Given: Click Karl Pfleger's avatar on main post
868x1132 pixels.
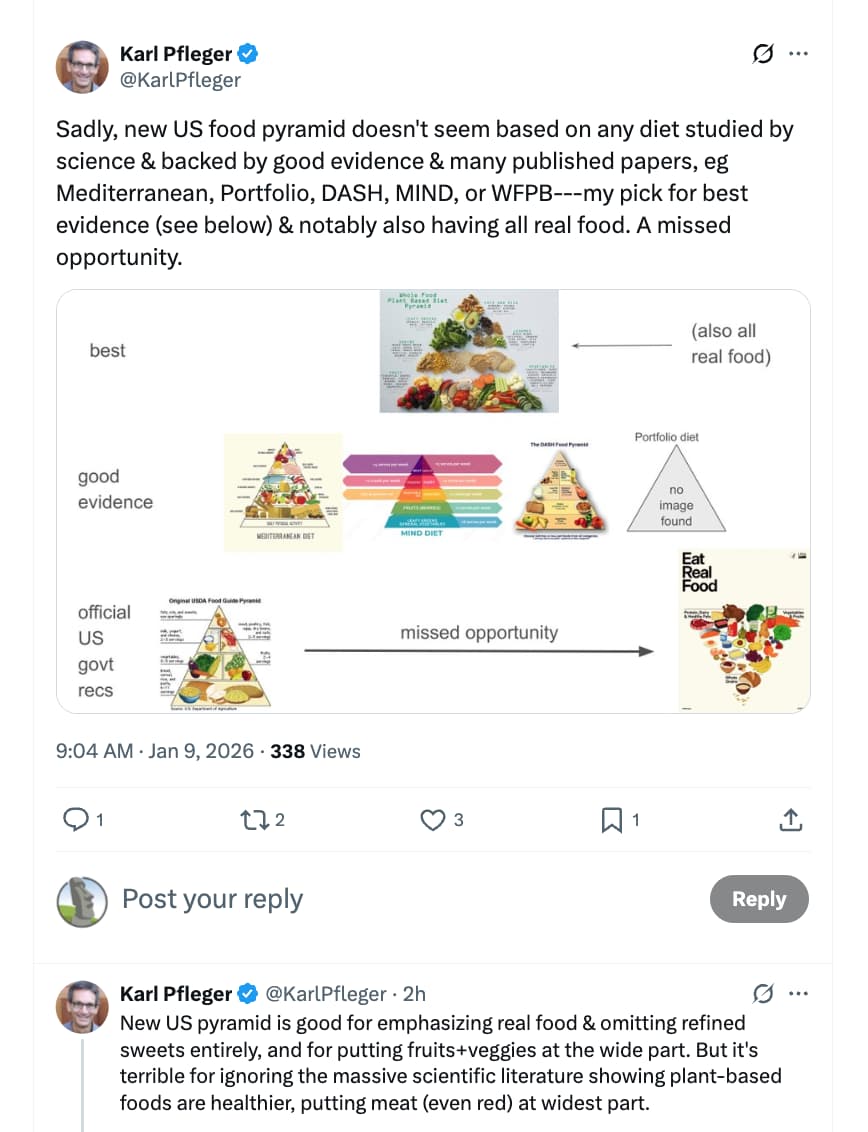Looking at the screenshot, I should (82, 67).
